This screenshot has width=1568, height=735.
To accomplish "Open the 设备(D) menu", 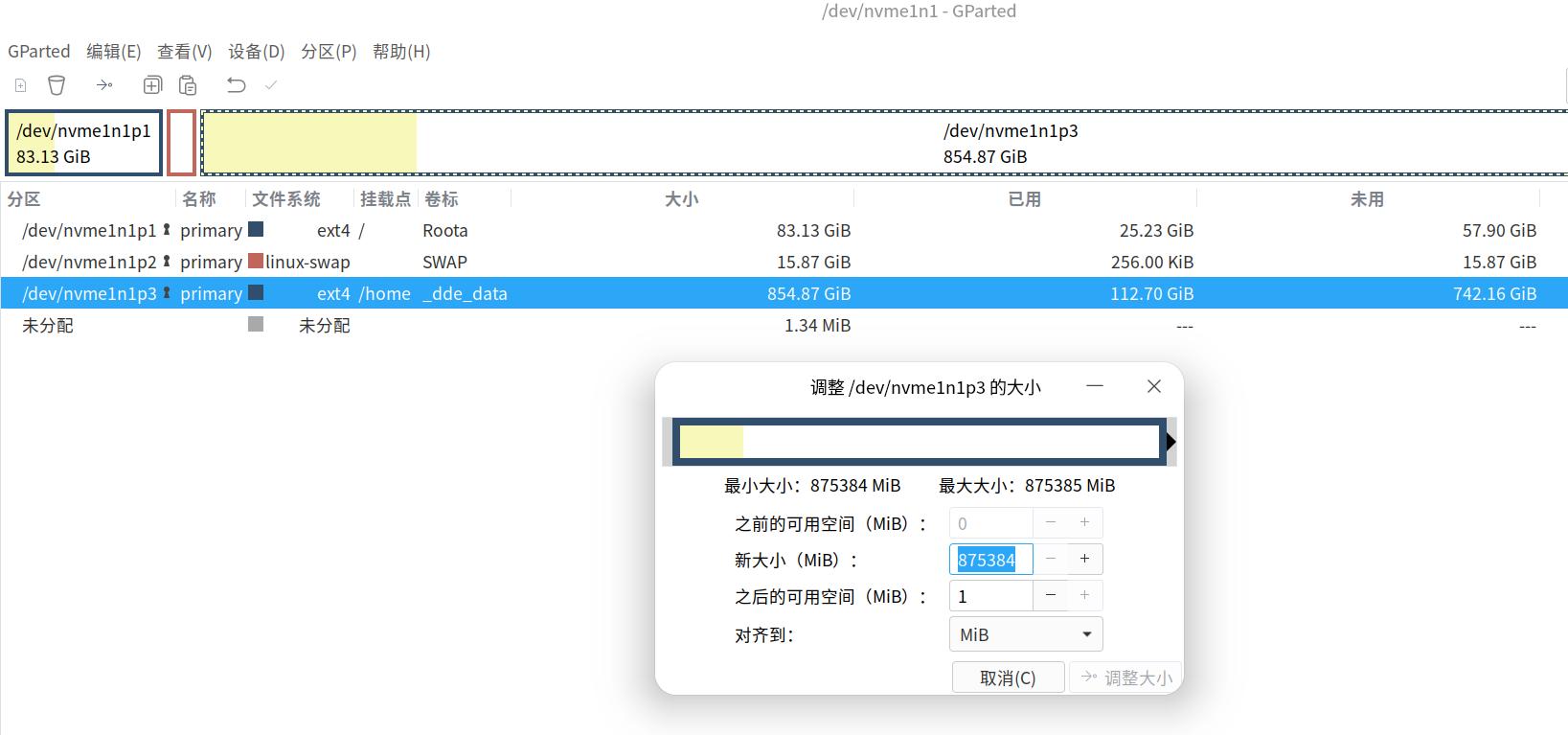I will 257,52.
